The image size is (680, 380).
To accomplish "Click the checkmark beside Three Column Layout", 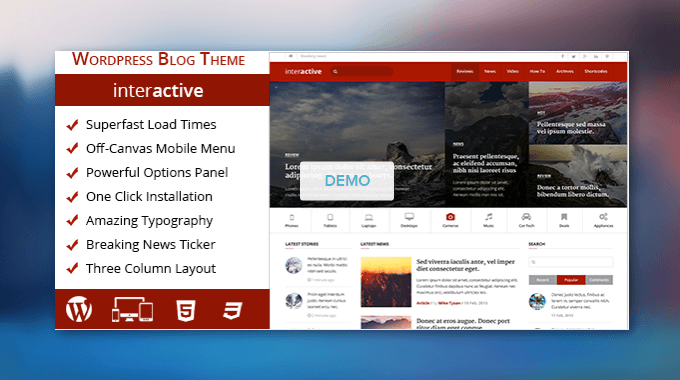I will [72, 269].
